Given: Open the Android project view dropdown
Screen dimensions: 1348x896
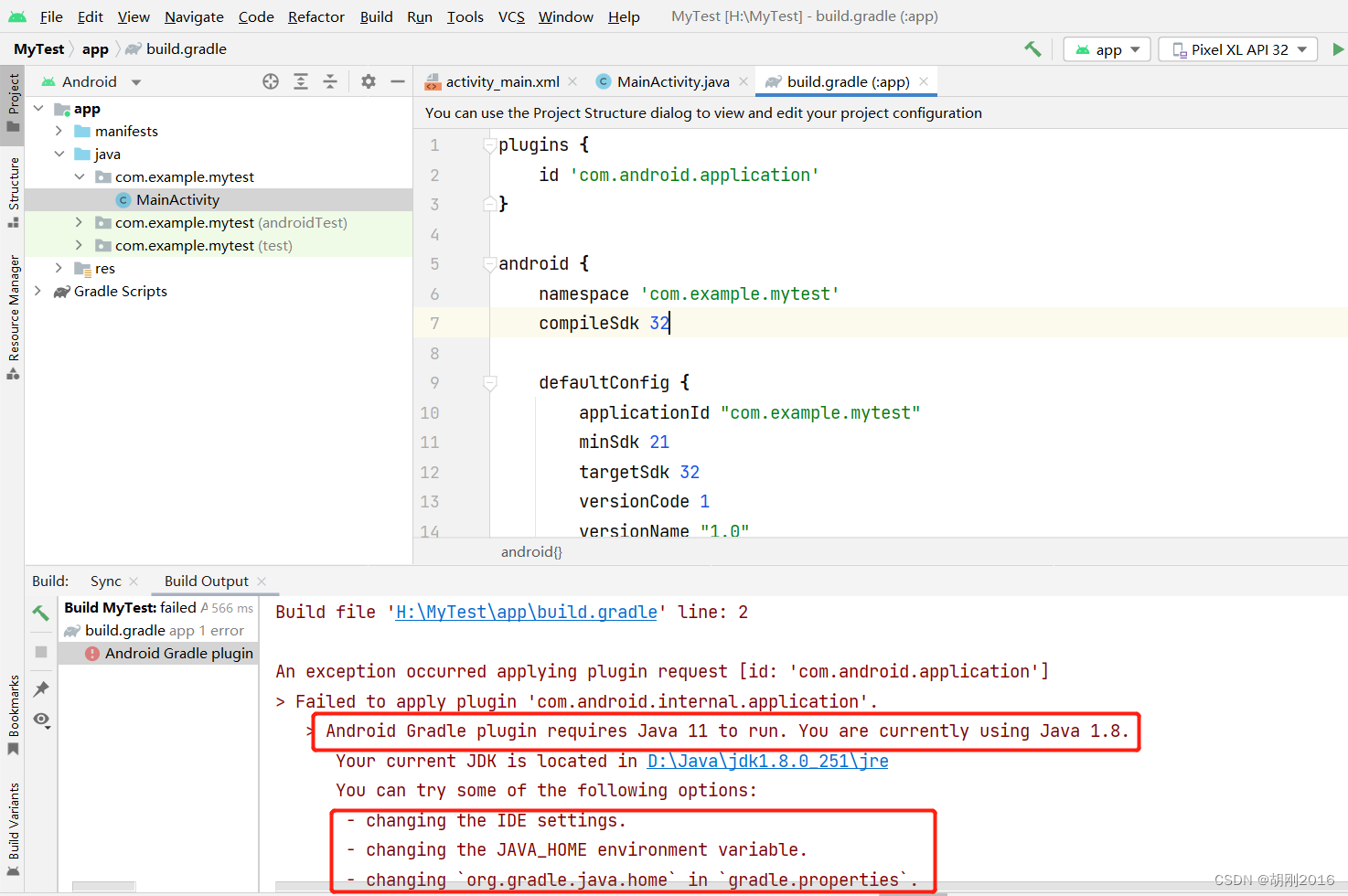Looking at the screenshot, I should click(x=91, y=81).
